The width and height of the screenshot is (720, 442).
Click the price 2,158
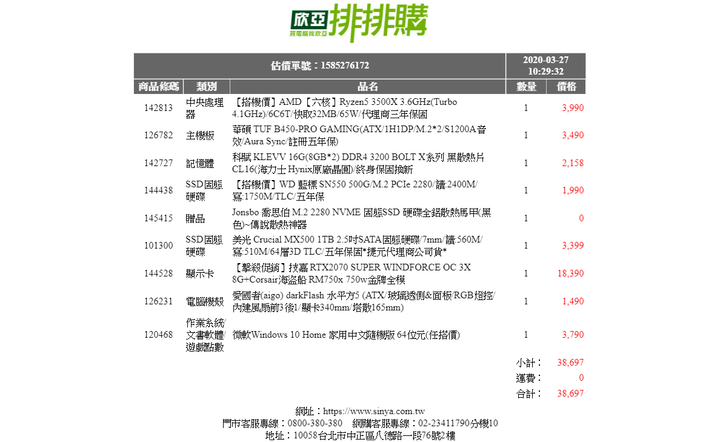coord(573,163)
